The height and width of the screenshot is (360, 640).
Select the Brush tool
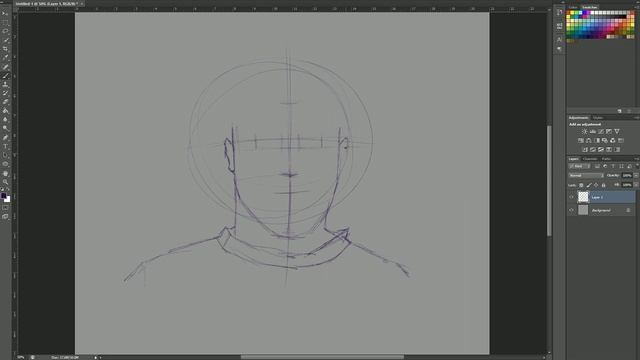5,76
